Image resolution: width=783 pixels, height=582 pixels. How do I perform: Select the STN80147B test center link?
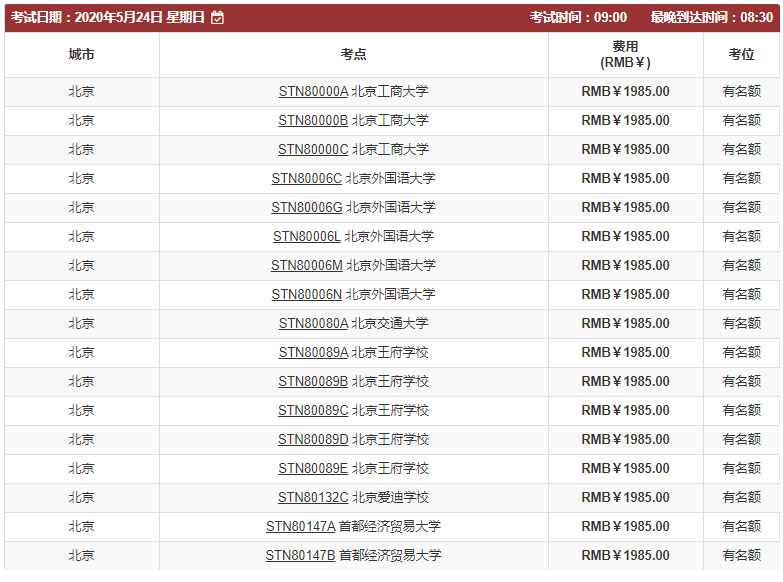tap(300, 556)
